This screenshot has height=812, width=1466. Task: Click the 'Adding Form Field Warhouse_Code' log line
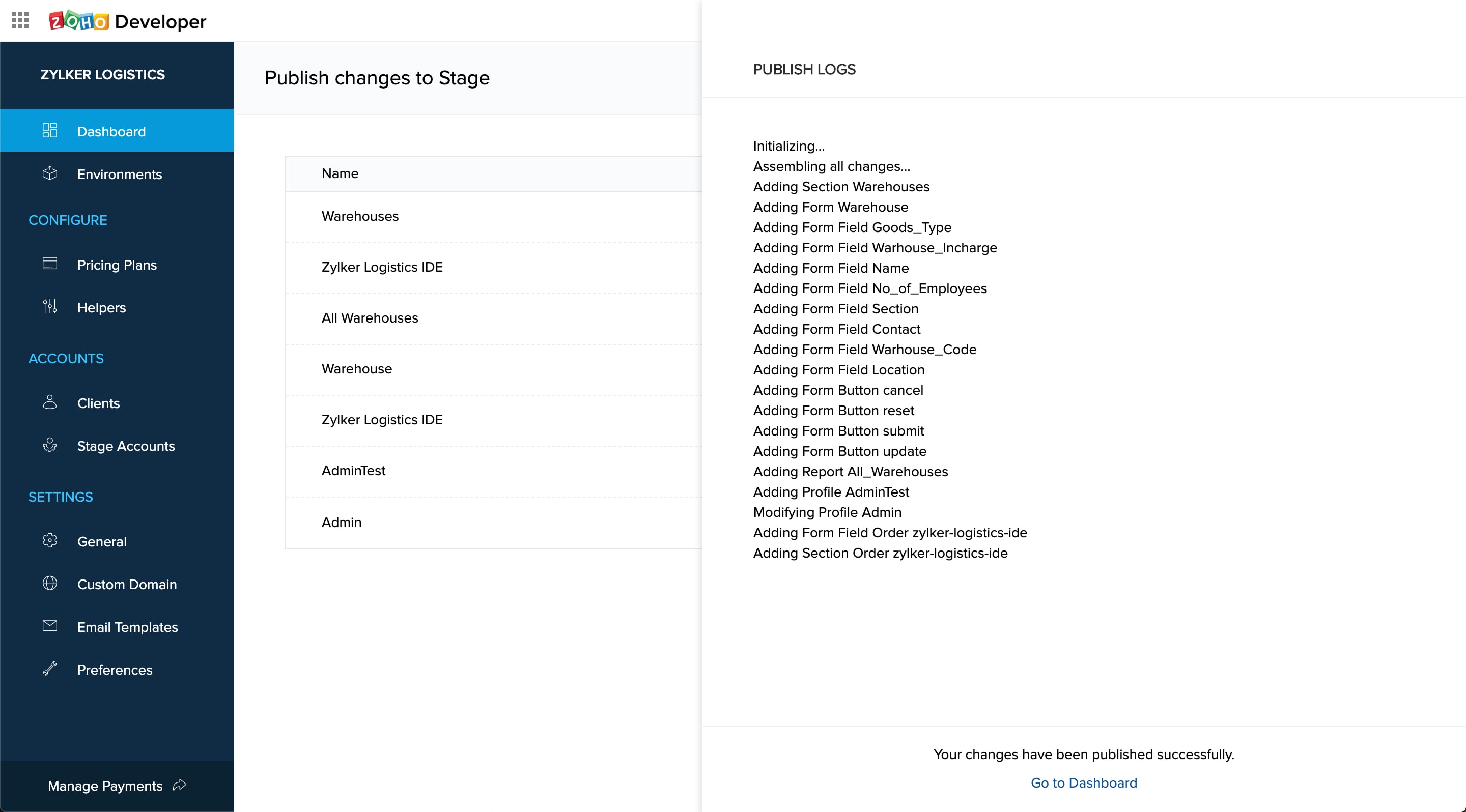(x=864, y=349)
